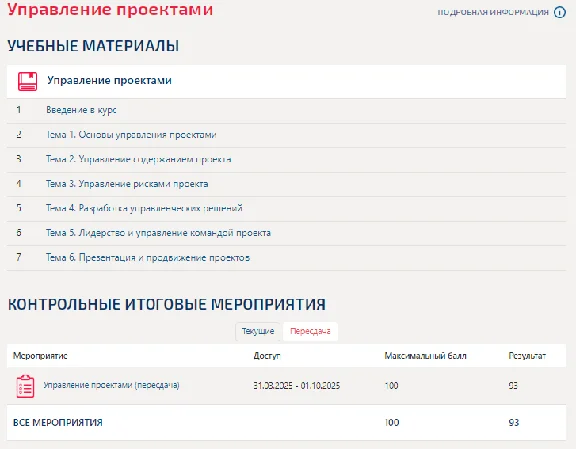Open Тема 5. Лидерство и управление командой проекта
576x449 pixels.
[x=158, y=233]
